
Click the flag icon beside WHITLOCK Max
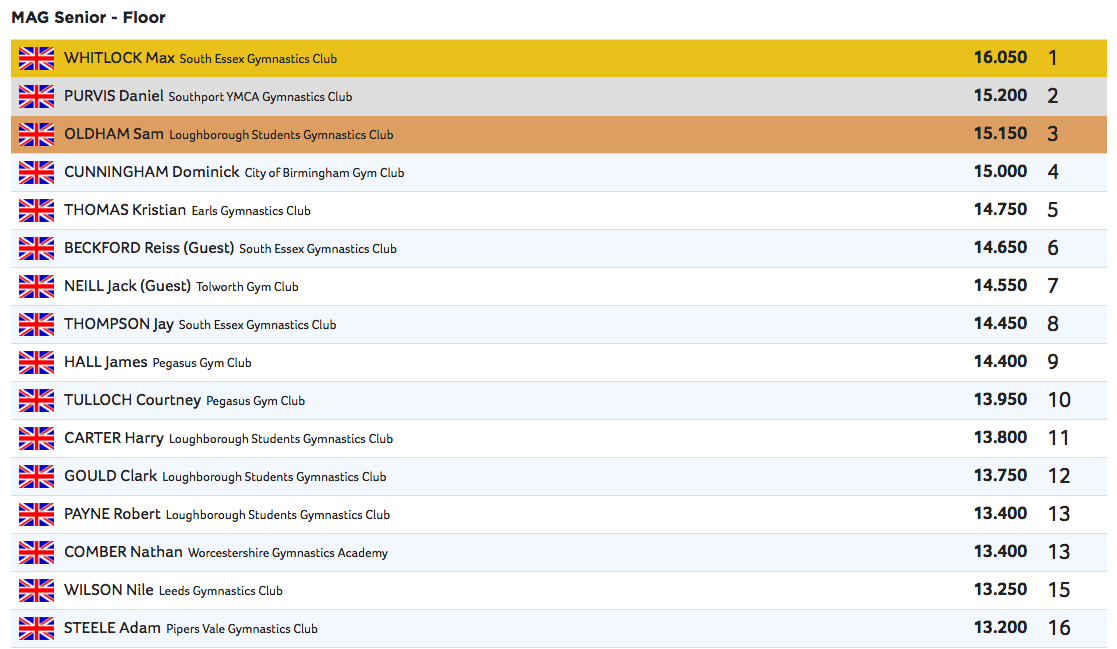(x=36, y=58)
